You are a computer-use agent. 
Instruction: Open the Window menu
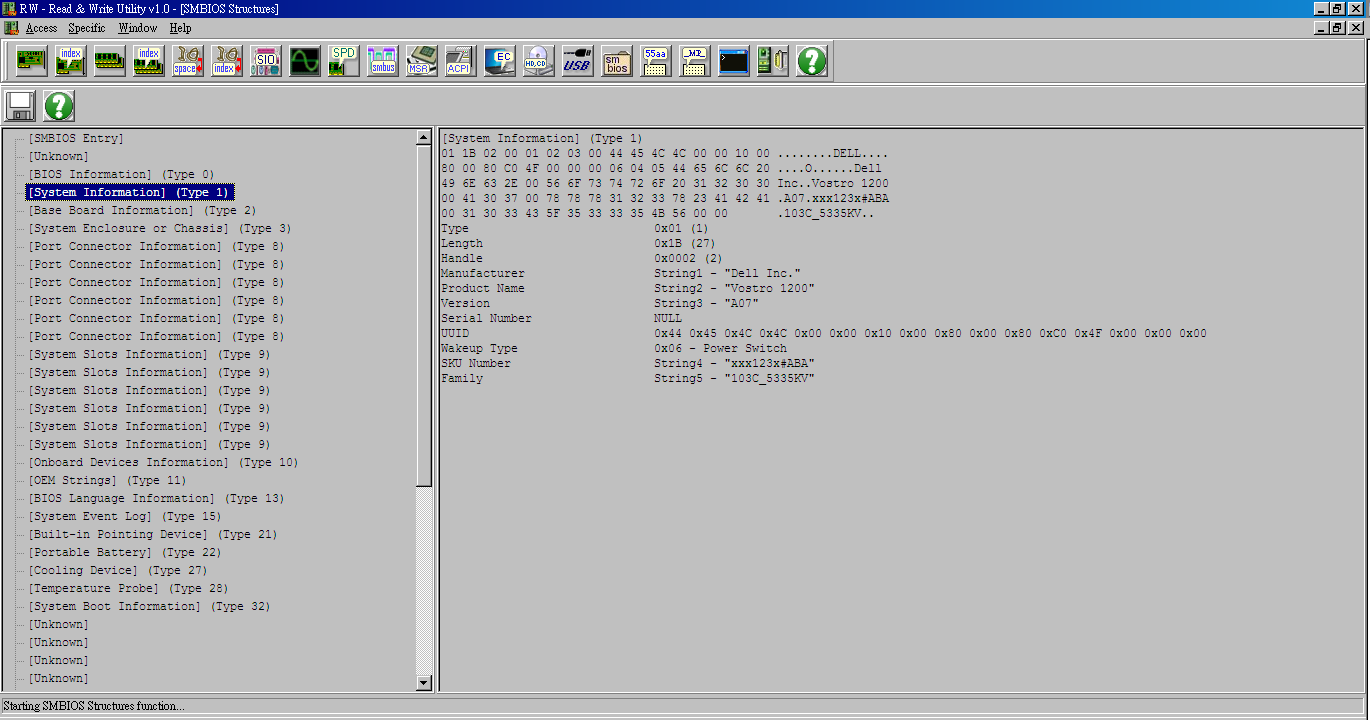pyautogui.click(x=138, y=28)
